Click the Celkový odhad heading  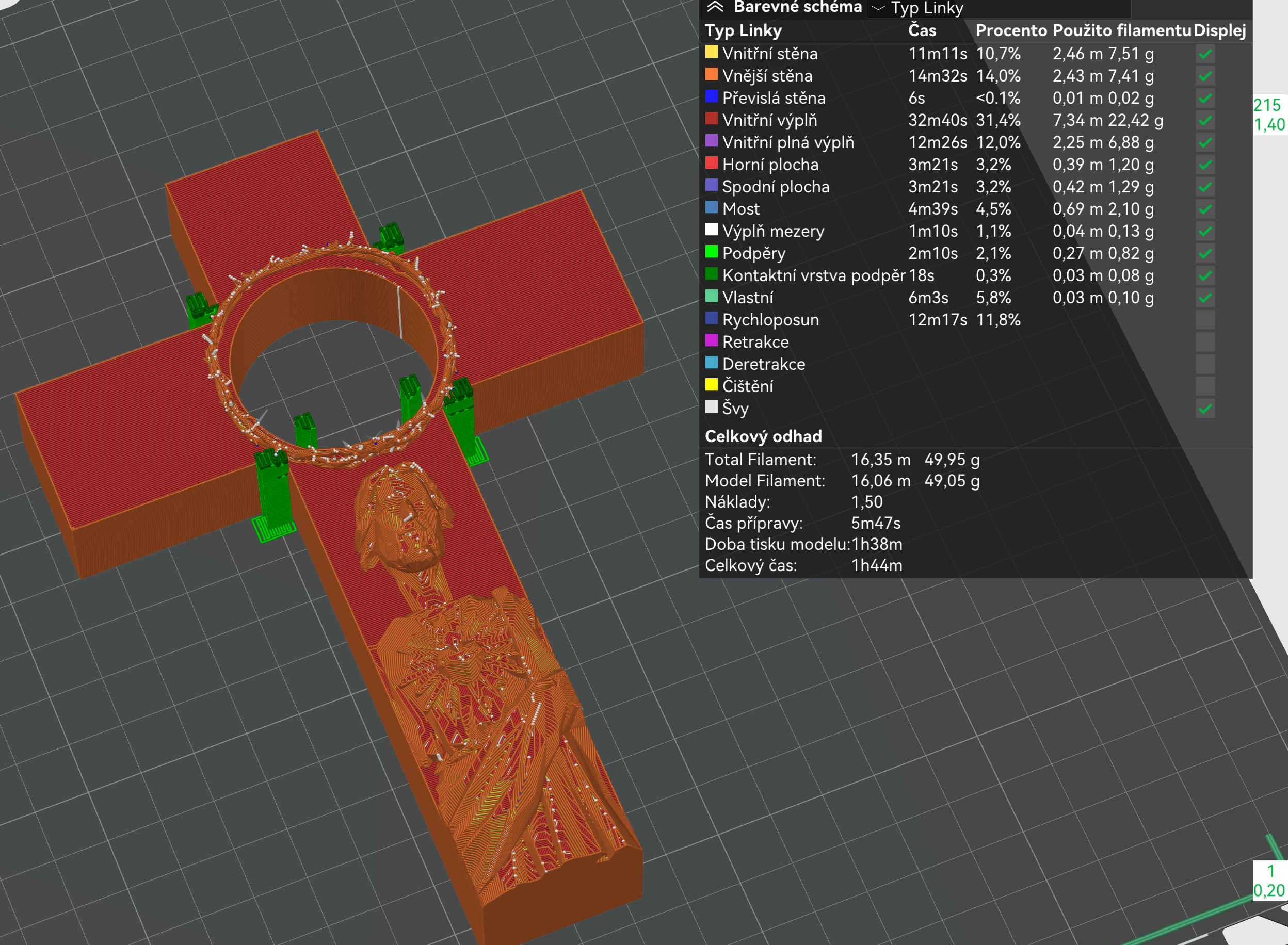(x=763, y=436)
